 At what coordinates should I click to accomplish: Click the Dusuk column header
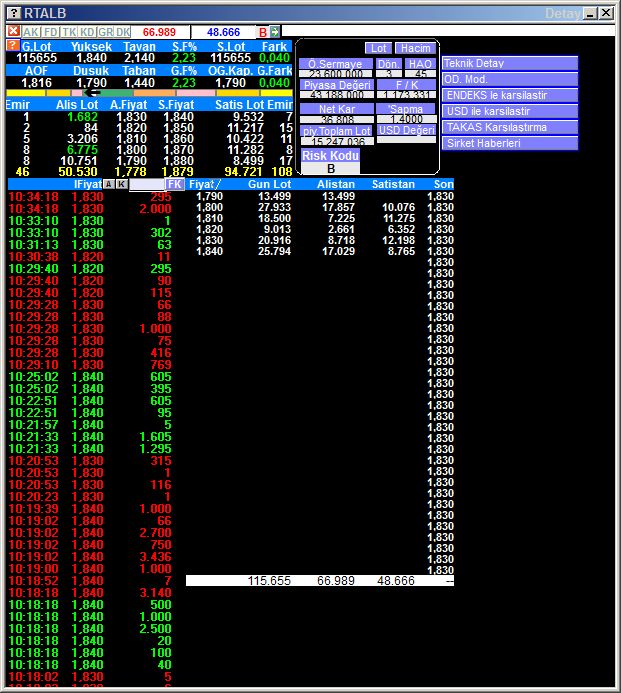[x=91, y=71]
